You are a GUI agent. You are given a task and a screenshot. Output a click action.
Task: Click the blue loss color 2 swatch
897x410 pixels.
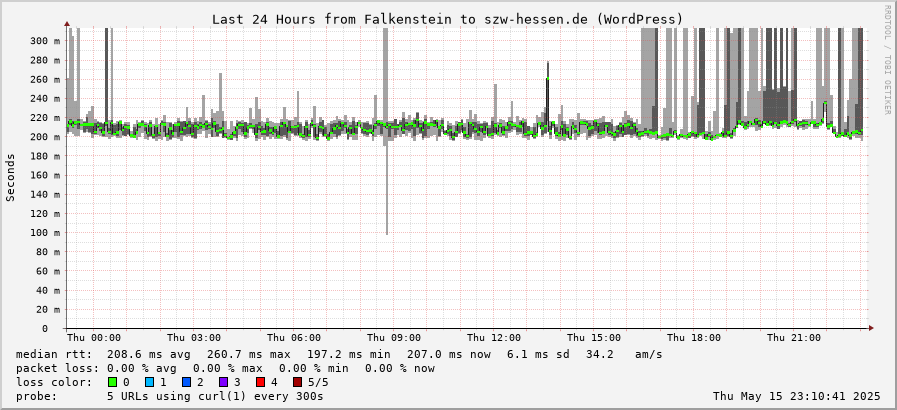click(186, 382)
